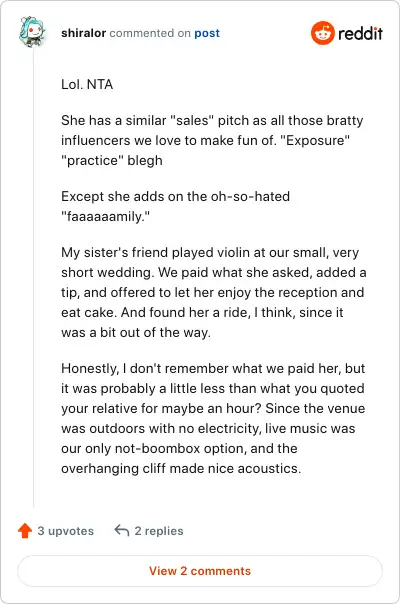Viewport: 400px width, 604px height.
Task: Click the curved reply arrow icon
Action: click(x=122, y=530)
